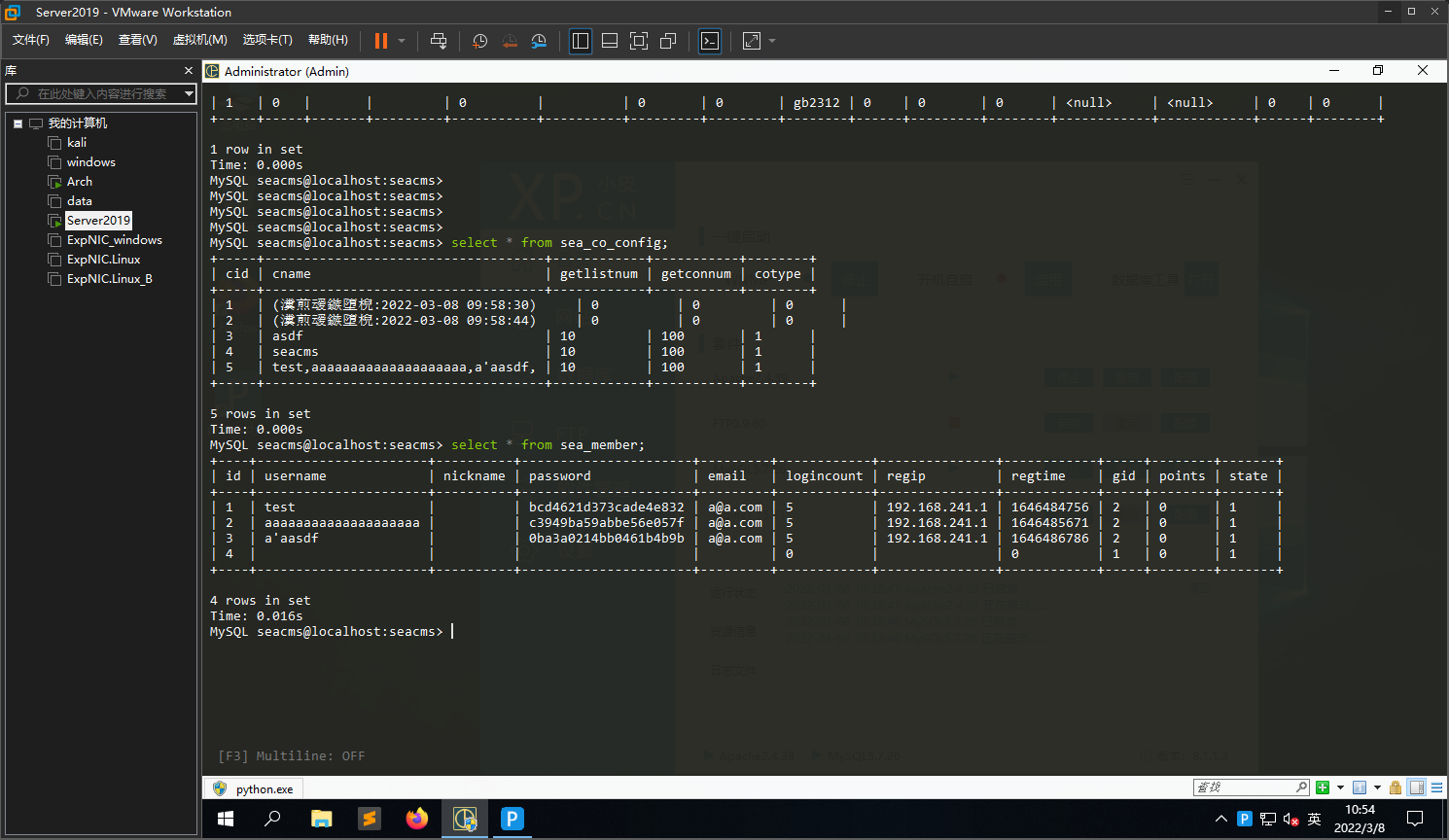Open the snapshot manager
Screen dimensions: 1449x840
(x=539, y=41)
